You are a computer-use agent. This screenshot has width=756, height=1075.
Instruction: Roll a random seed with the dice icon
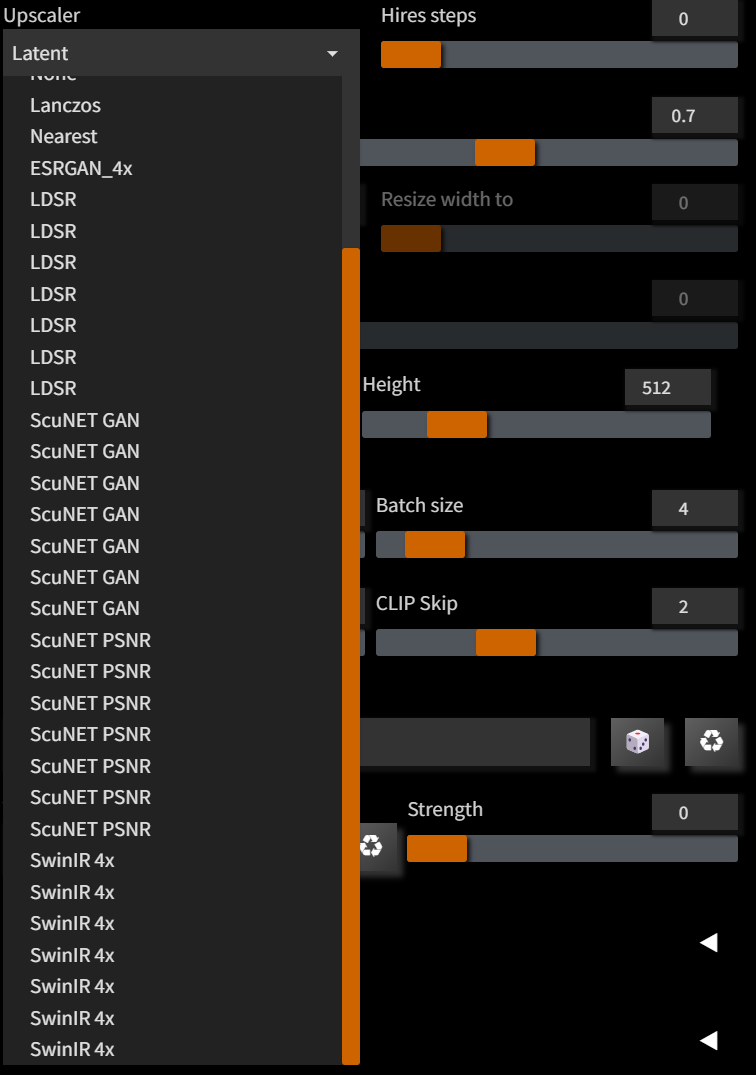[x=637, y=742]
